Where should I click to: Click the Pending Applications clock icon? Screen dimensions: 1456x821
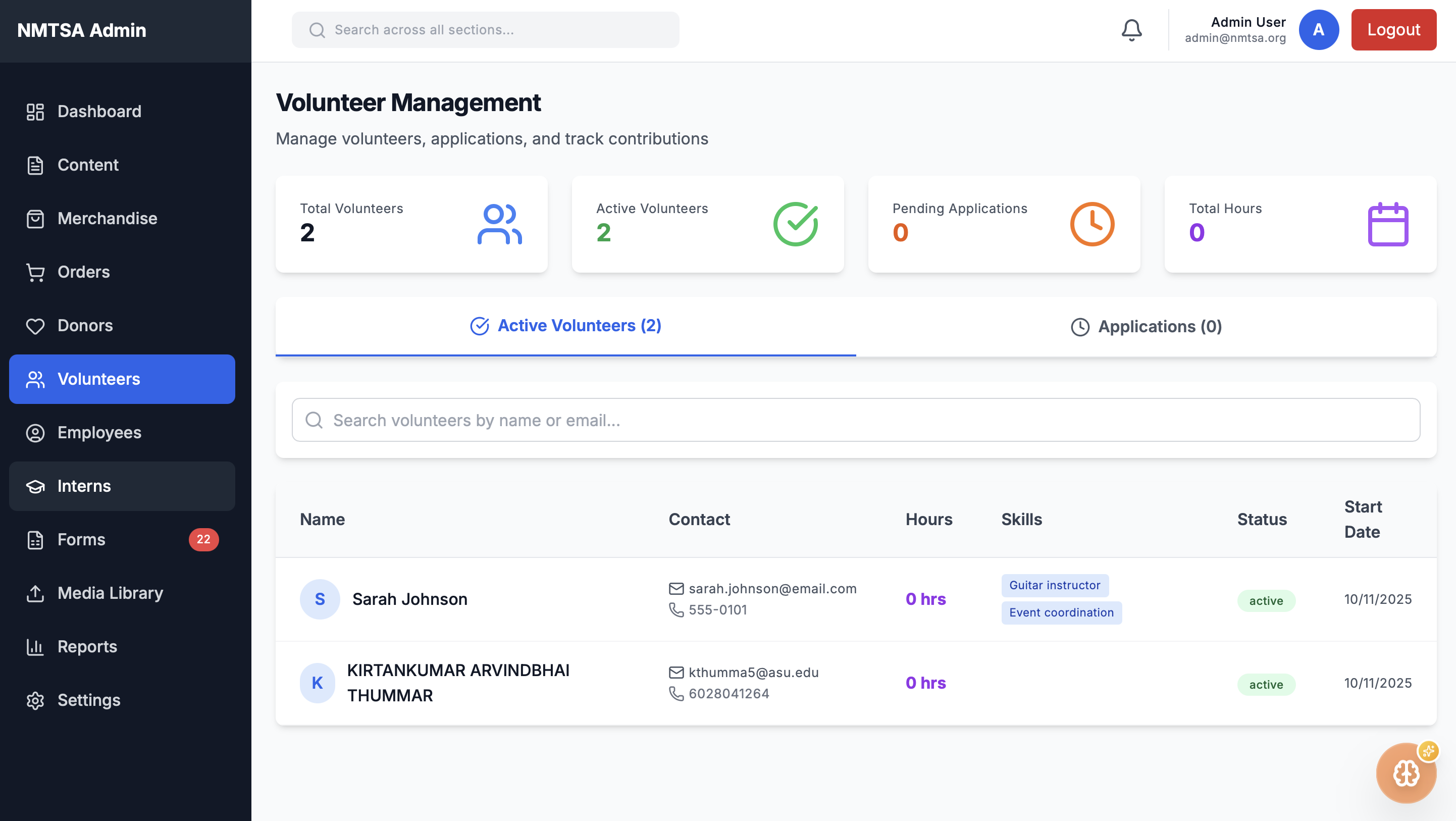[1091, 225]
